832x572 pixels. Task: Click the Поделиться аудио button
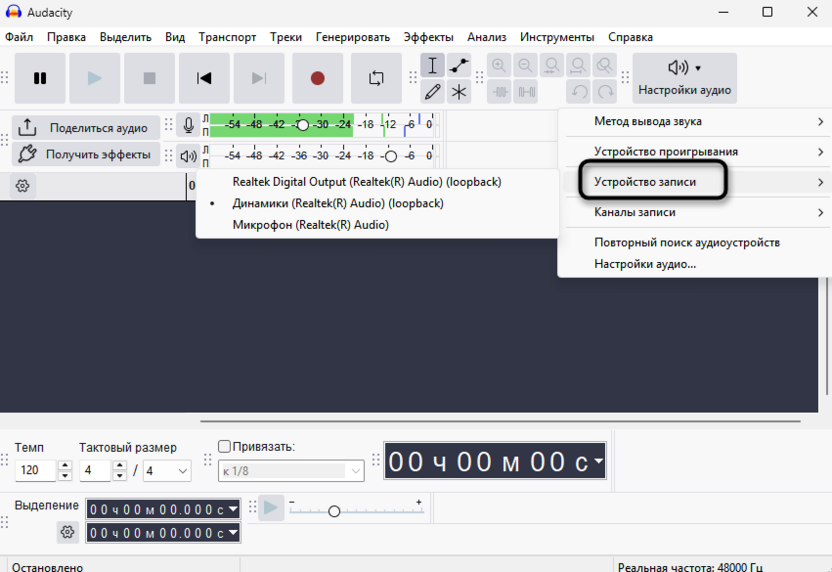tap(86, 128)
